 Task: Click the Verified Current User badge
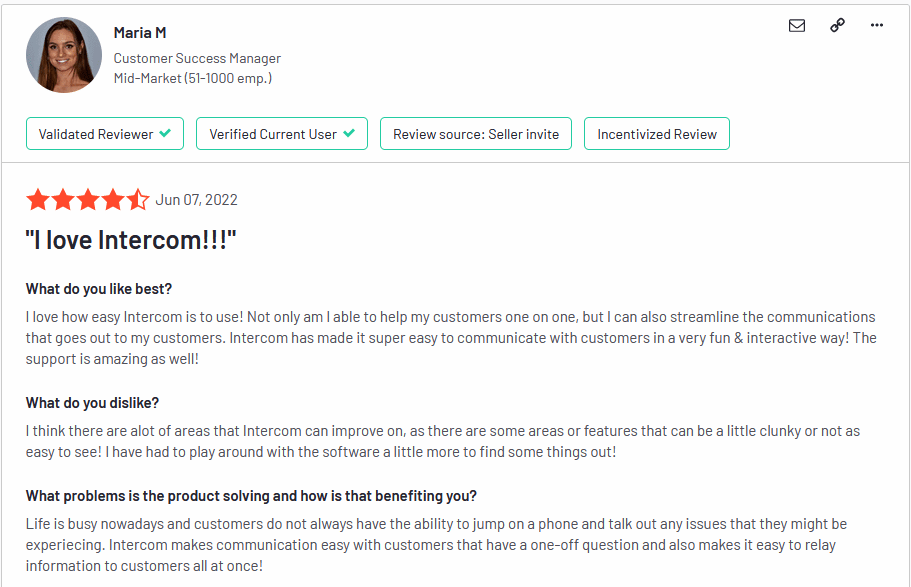[x=282, y=134]
